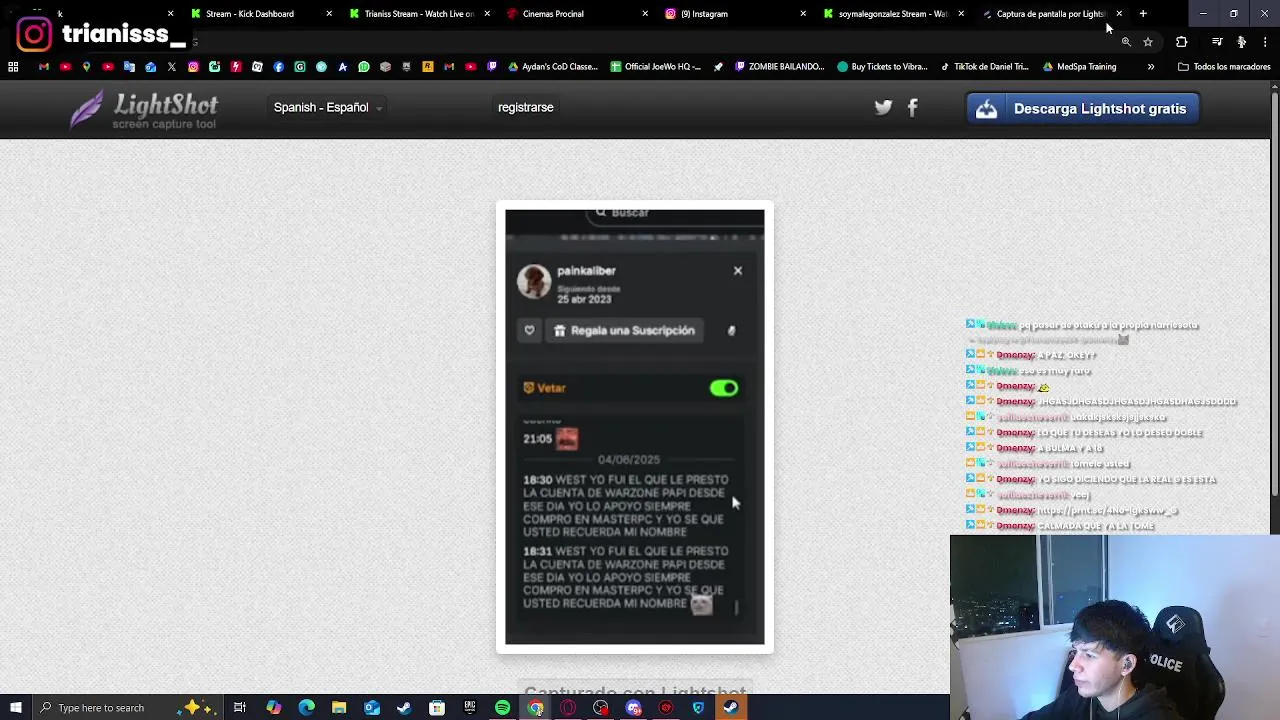
Task: Open Task View on the taskbar
Action: (x=240, y=708)
